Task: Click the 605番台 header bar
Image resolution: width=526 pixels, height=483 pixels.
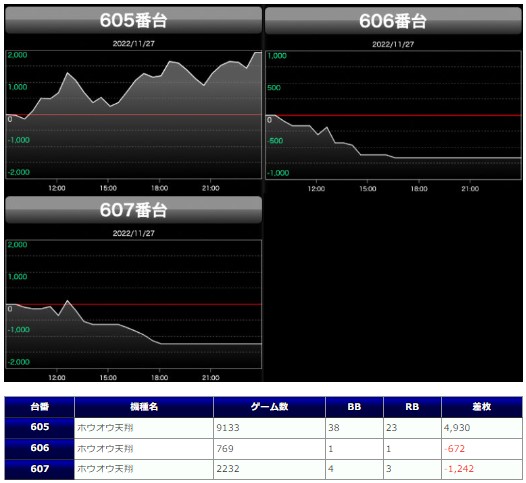Action: (133, 20)
